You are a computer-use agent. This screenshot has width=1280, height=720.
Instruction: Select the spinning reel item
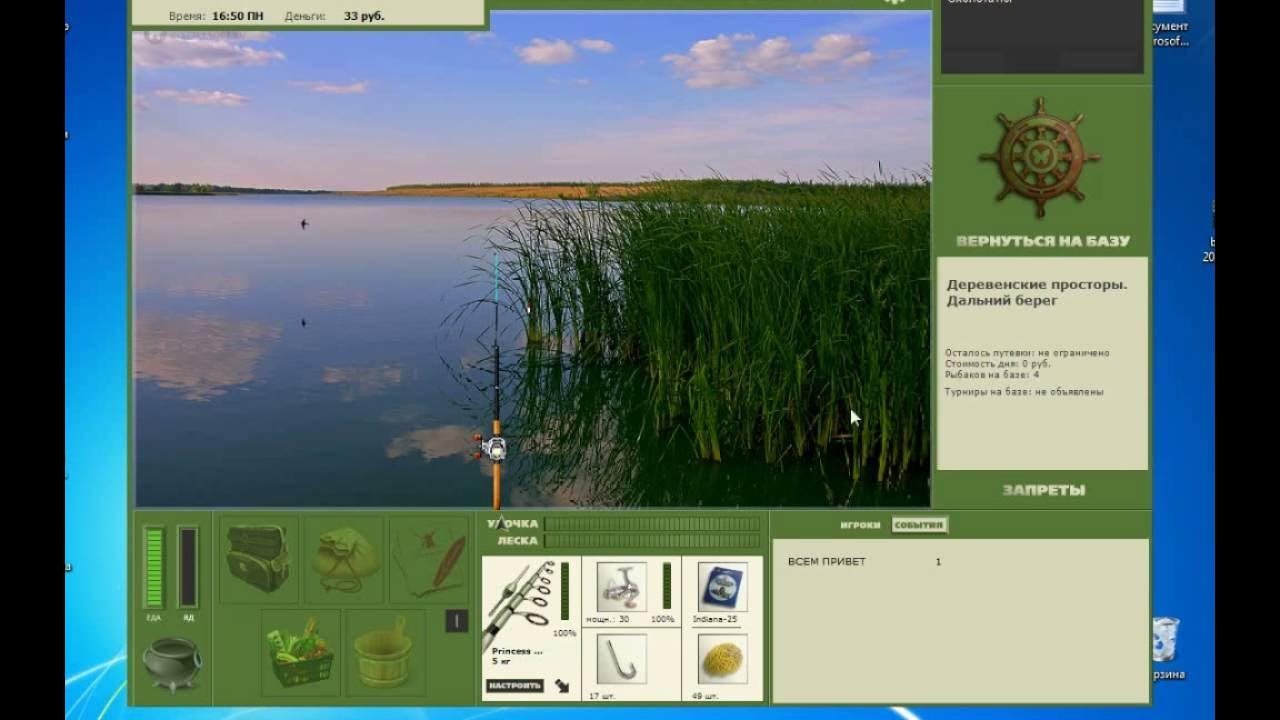point(621,587)
